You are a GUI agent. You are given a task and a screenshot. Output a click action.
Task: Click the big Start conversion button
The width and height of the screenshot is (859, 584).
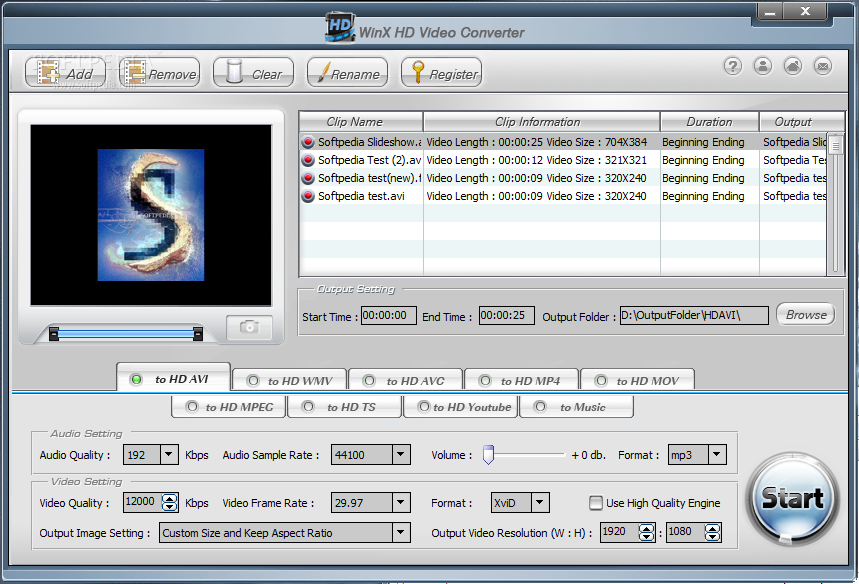[792, 498]
